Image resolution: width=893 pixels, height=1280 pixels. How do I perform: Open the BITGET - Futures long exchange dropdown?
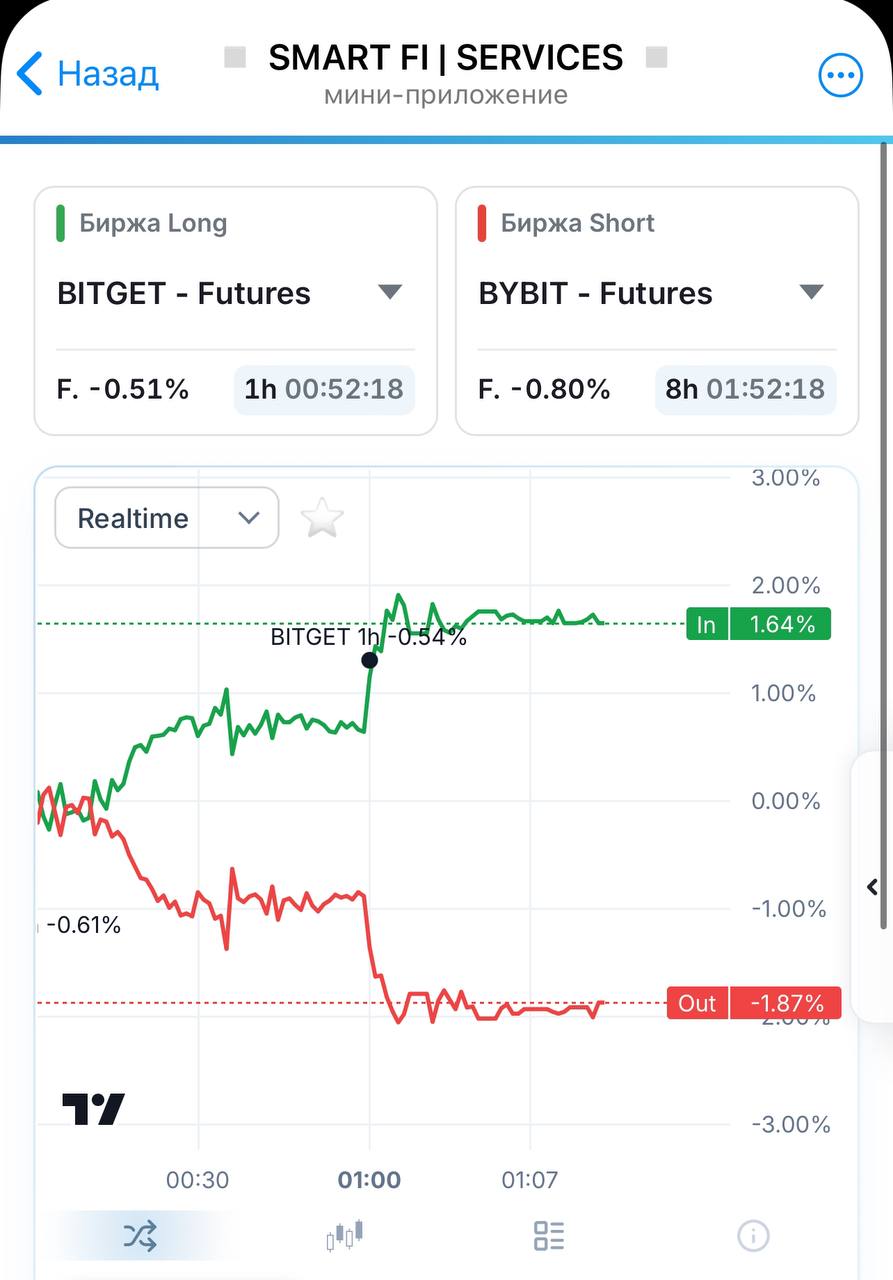[x=235, y=293]
